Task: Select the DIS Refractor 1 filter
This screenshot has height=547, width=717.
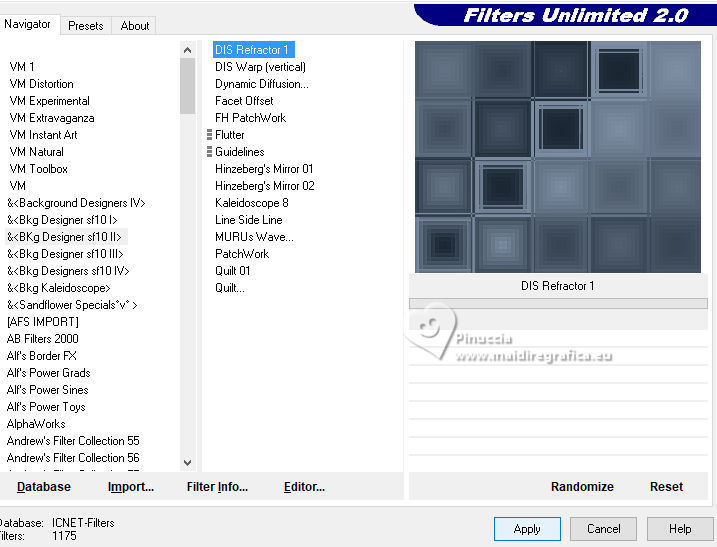Action: [254, 49]
